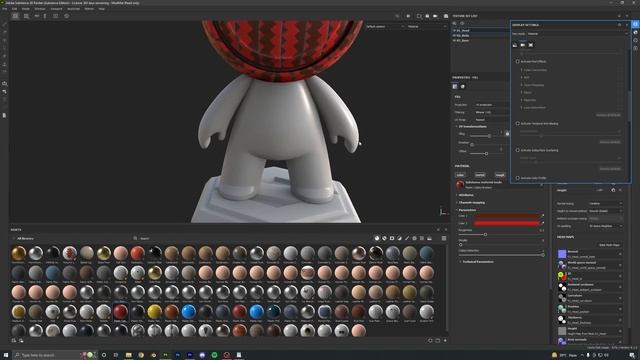Select the bright blue plastic material thumbnail
This screenshot has width=640, height=360.
[x=189, y=311]
